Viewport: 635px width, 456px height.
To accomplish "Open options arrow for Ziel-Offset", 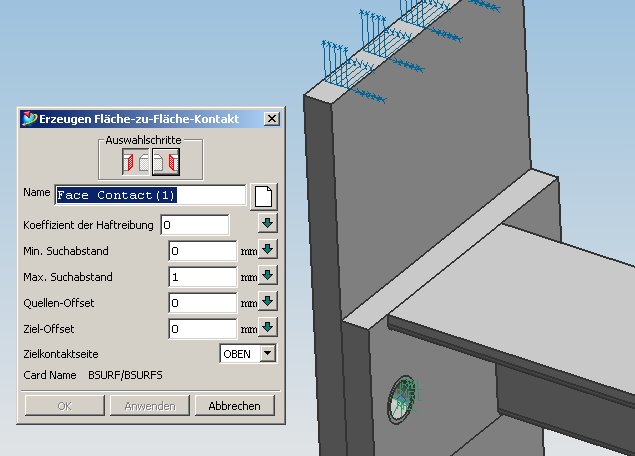I will tap(268, 327).
